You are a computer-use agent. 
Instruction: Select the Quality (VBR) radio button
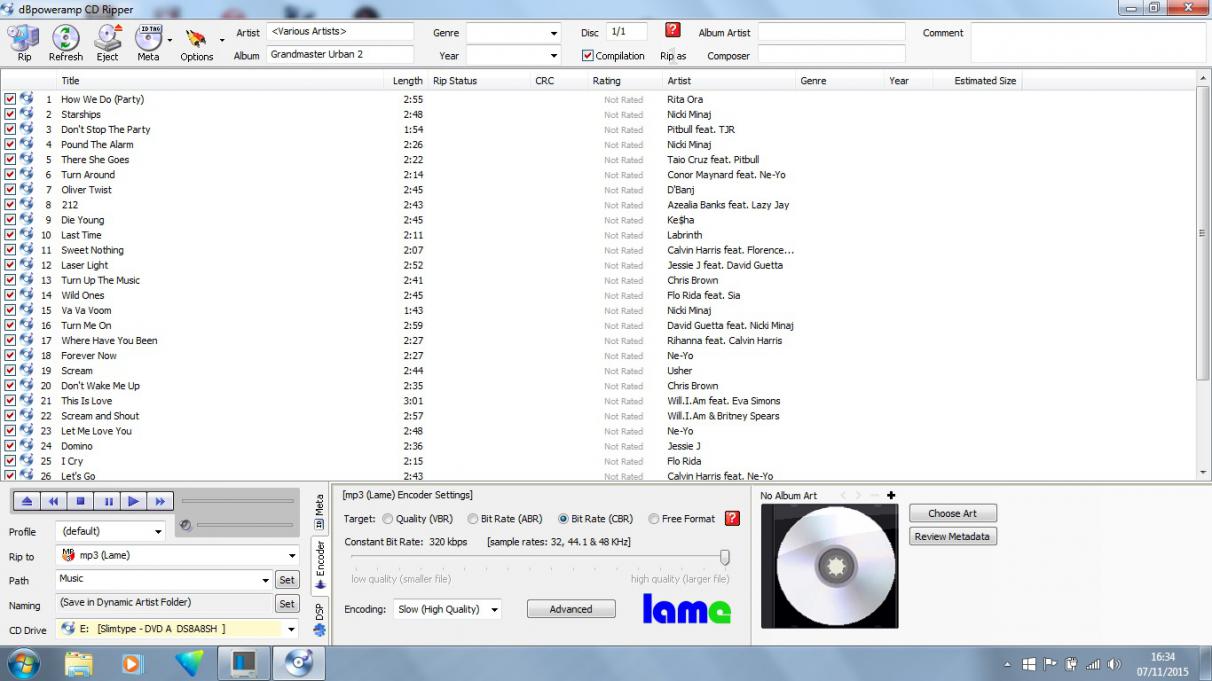point(387,519)
